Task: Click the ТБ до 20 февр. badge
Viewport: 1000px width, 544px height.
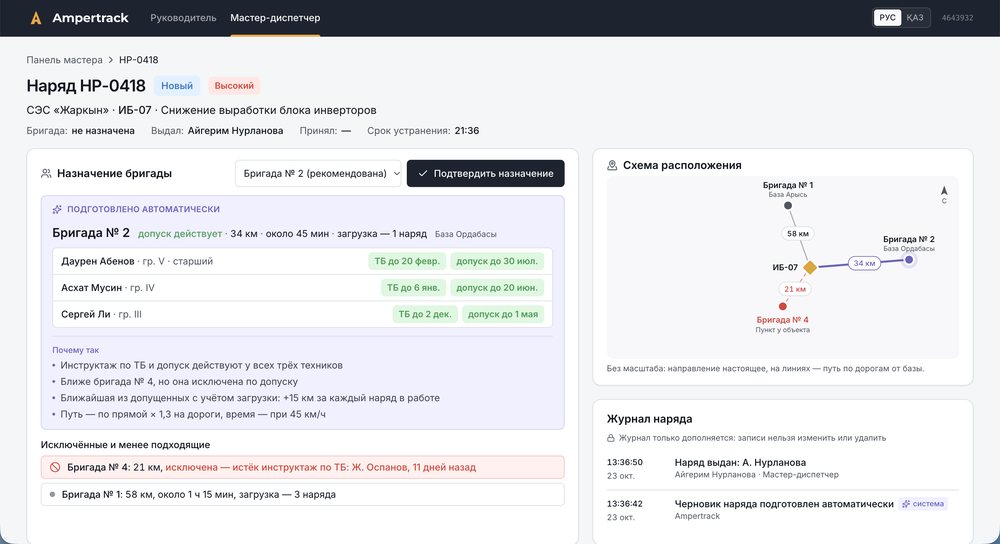Action: 407,261
